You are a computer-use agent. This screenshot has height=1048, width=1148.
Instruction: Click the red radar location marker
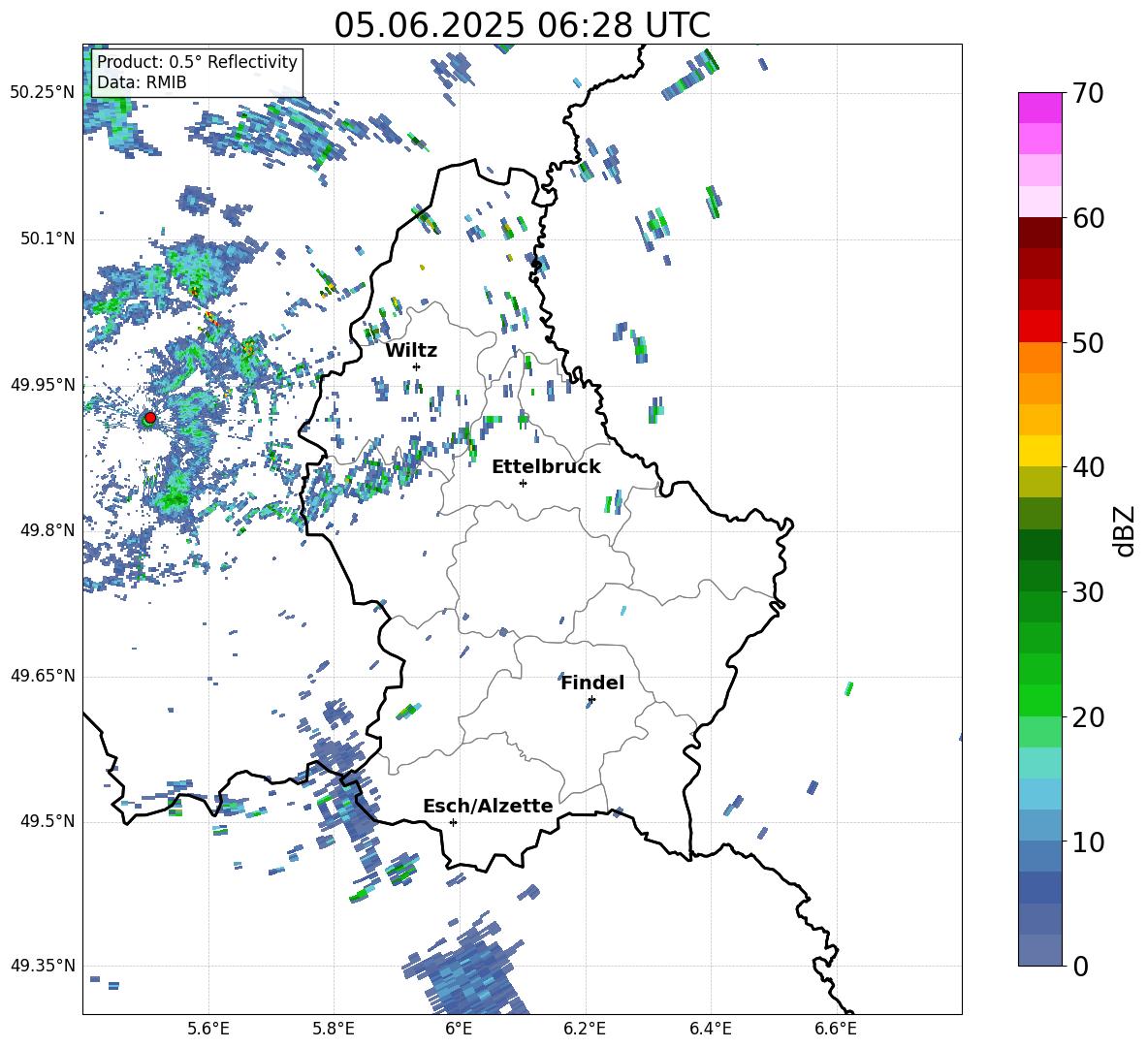tap(150, 418)
